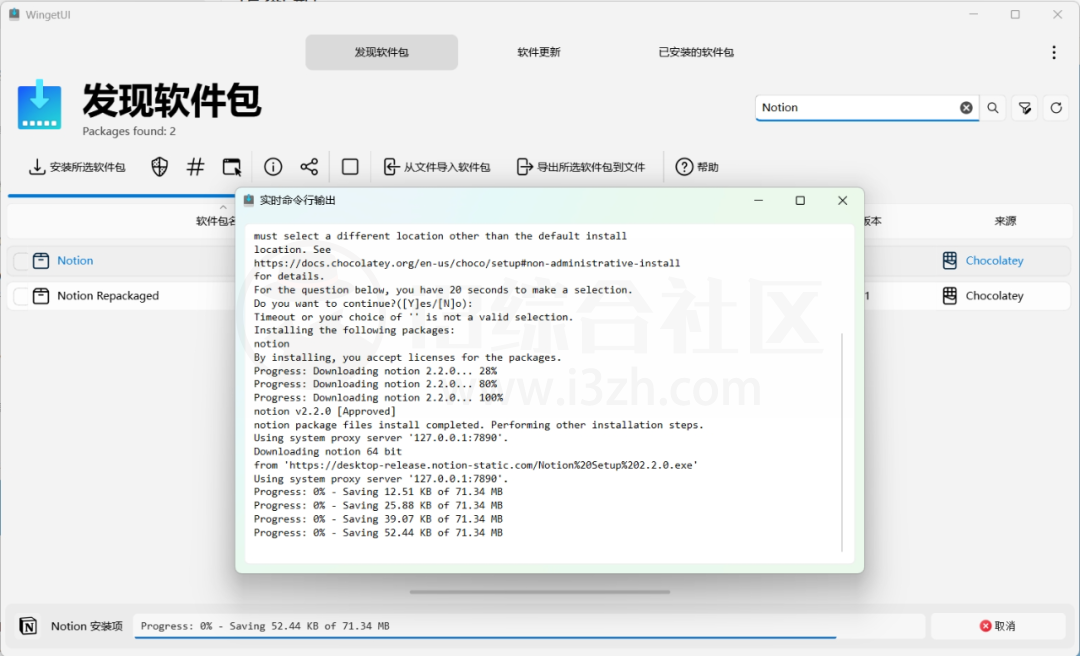
Task: Click the Notion Setup download URL line
Action: click(475, 465)
